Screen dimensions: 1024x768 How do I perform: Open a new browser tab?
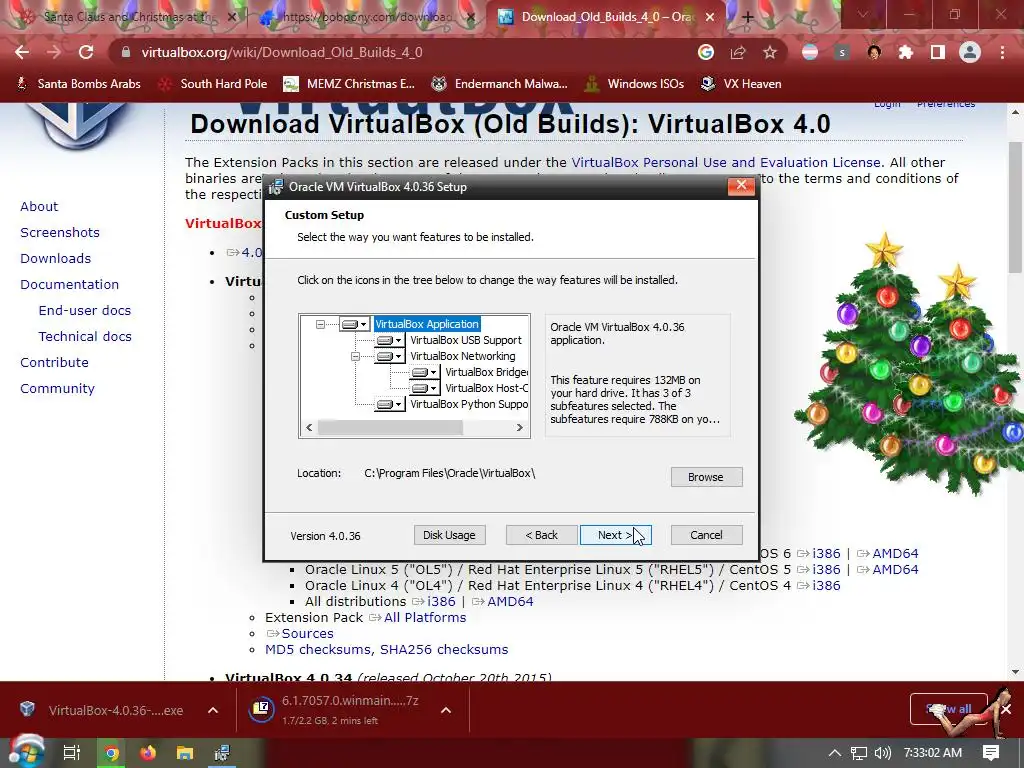pyautogui.click(x=748, y=17)
